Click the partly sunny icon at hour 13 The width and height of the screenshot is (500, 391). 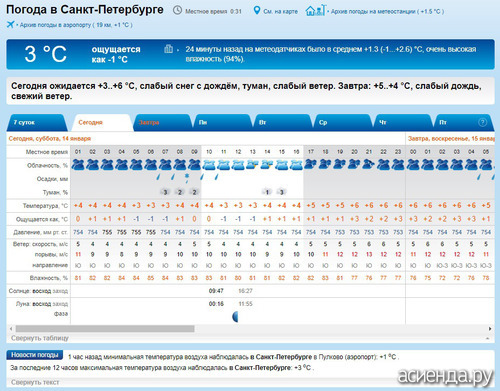253,165
